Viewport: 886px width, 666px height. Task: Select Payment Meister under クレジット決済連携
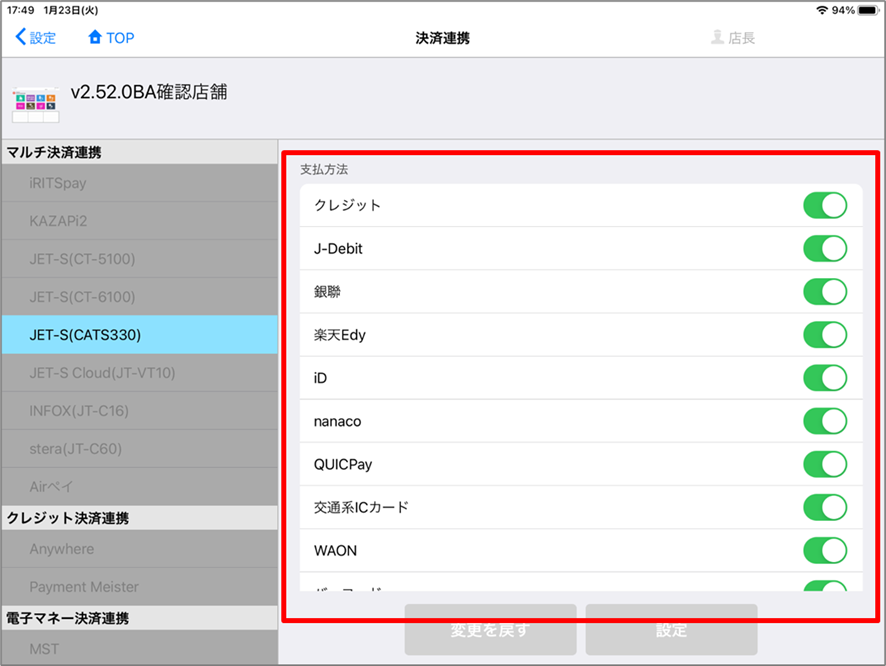pos(139,587)
